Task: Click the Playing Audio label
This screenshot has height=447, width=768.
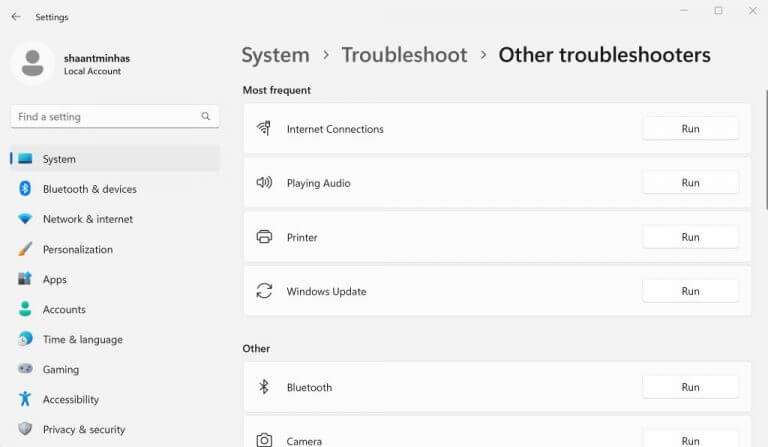Action: point(318,183)
